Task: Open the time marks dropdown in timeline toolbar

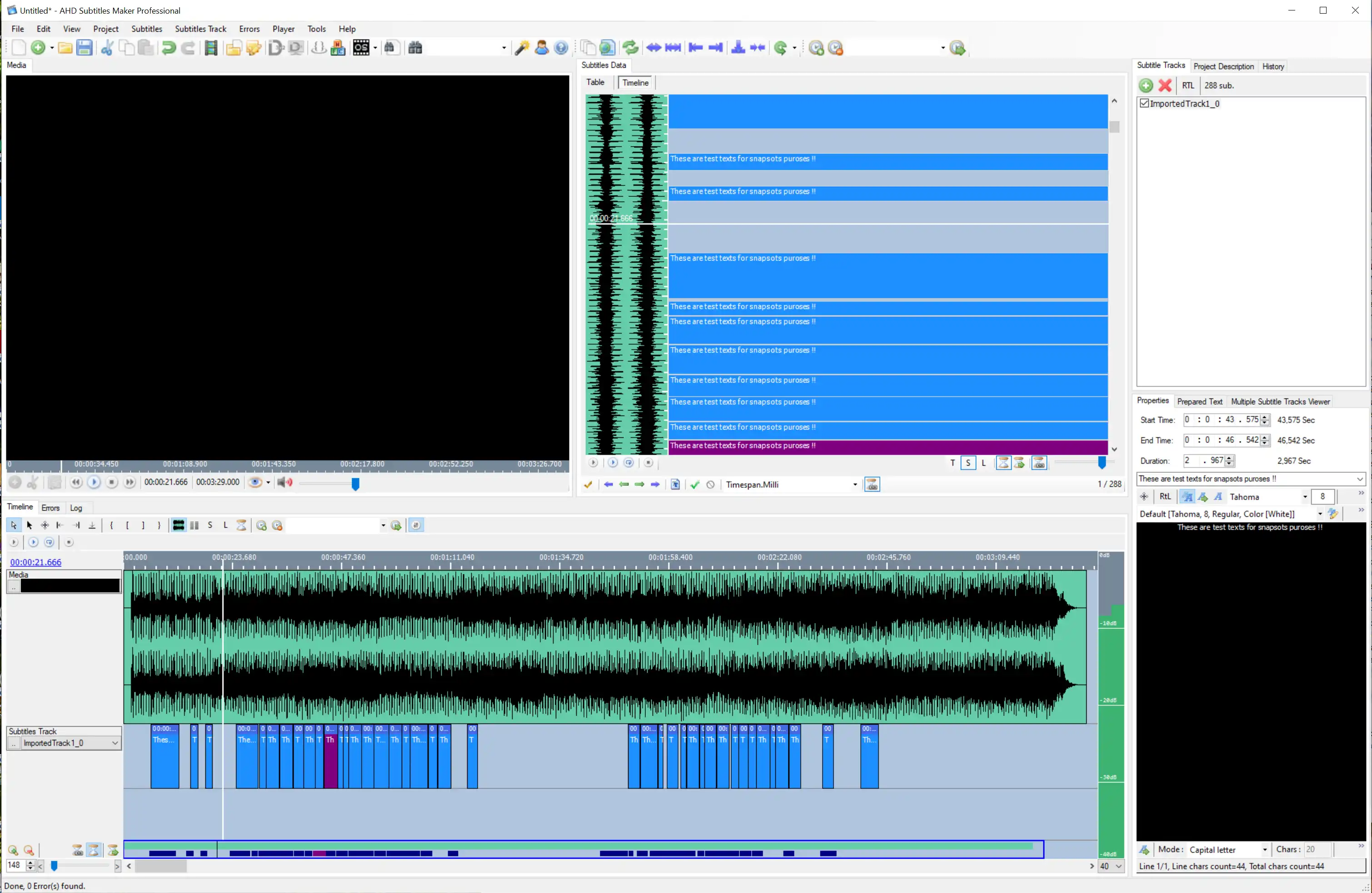Action: pos(383,526)
